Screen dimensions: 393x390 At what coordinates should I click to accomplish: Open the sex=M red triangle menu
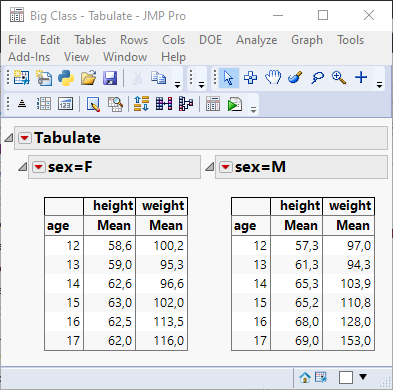tap(226, 167)
